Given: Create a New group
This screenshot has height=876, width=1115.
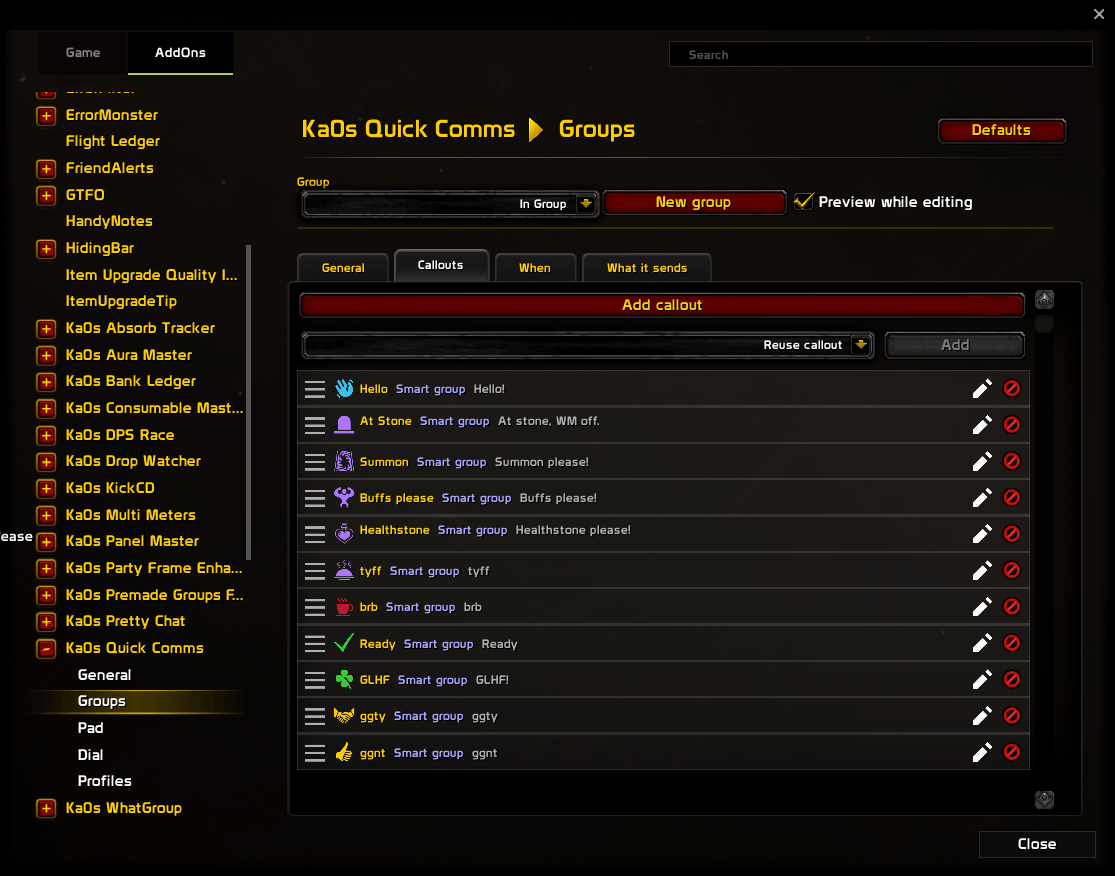Looking at the screenshot, I should coord(693,202).
